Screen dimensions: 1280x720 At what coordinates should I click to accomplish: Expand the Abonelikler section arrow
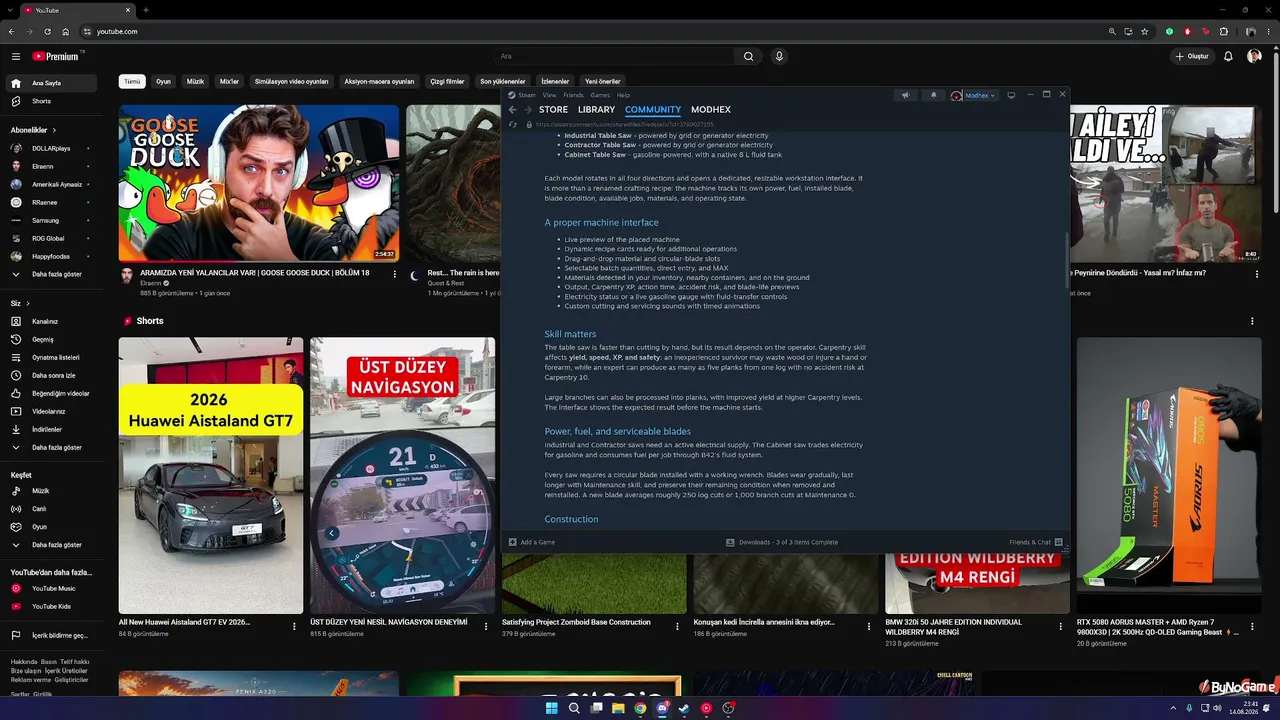point(54,130)
